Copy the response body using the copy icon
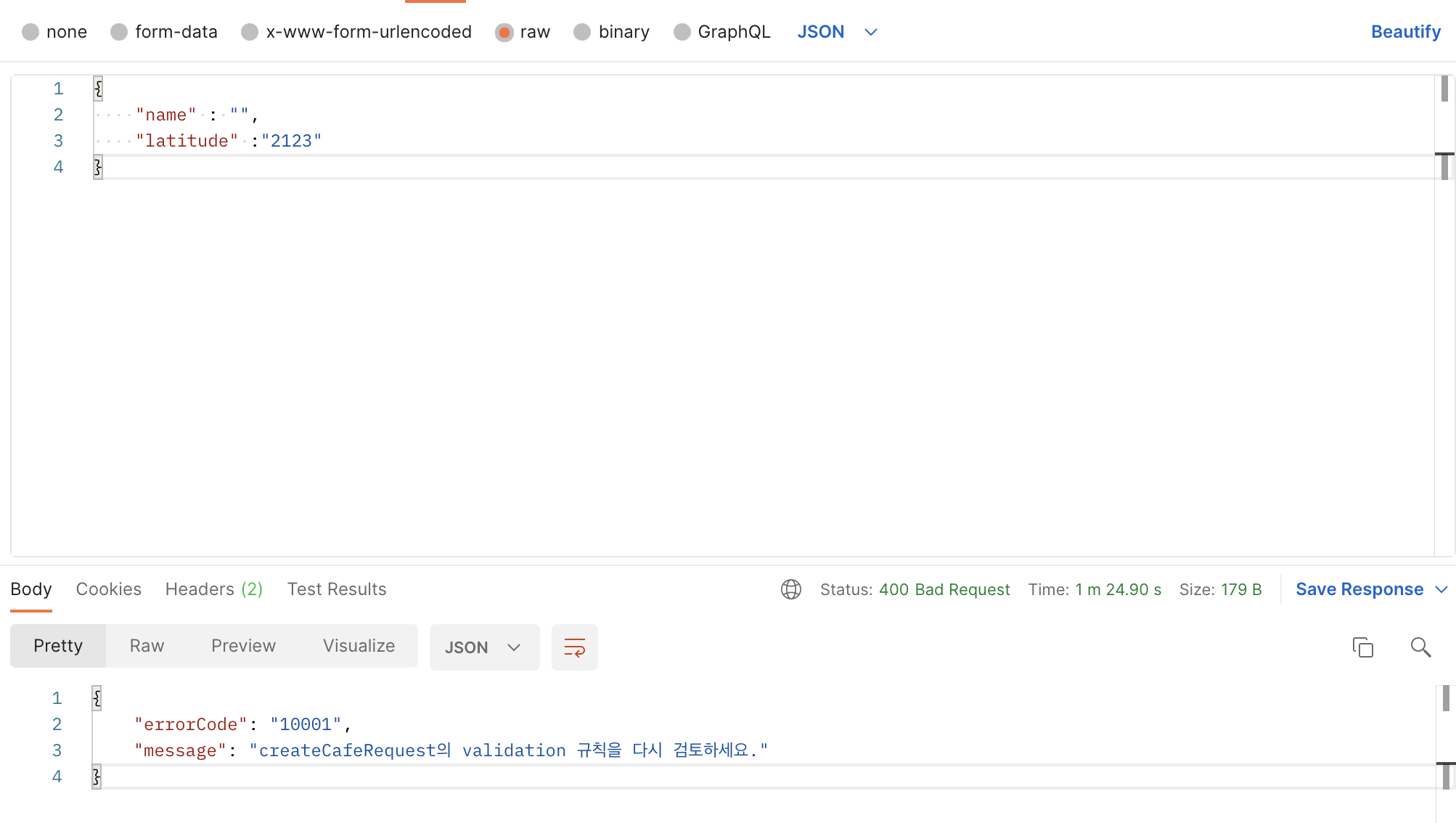The height and width of the screenshot is (823, 1456). 1362,647
